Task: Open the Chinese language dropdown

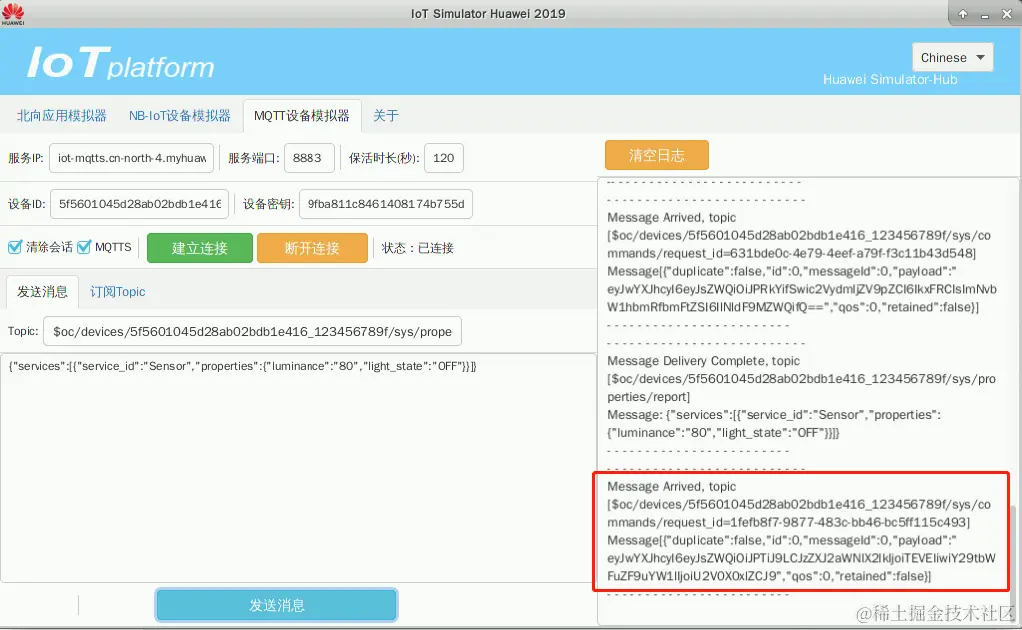Action: pos(952,57)
